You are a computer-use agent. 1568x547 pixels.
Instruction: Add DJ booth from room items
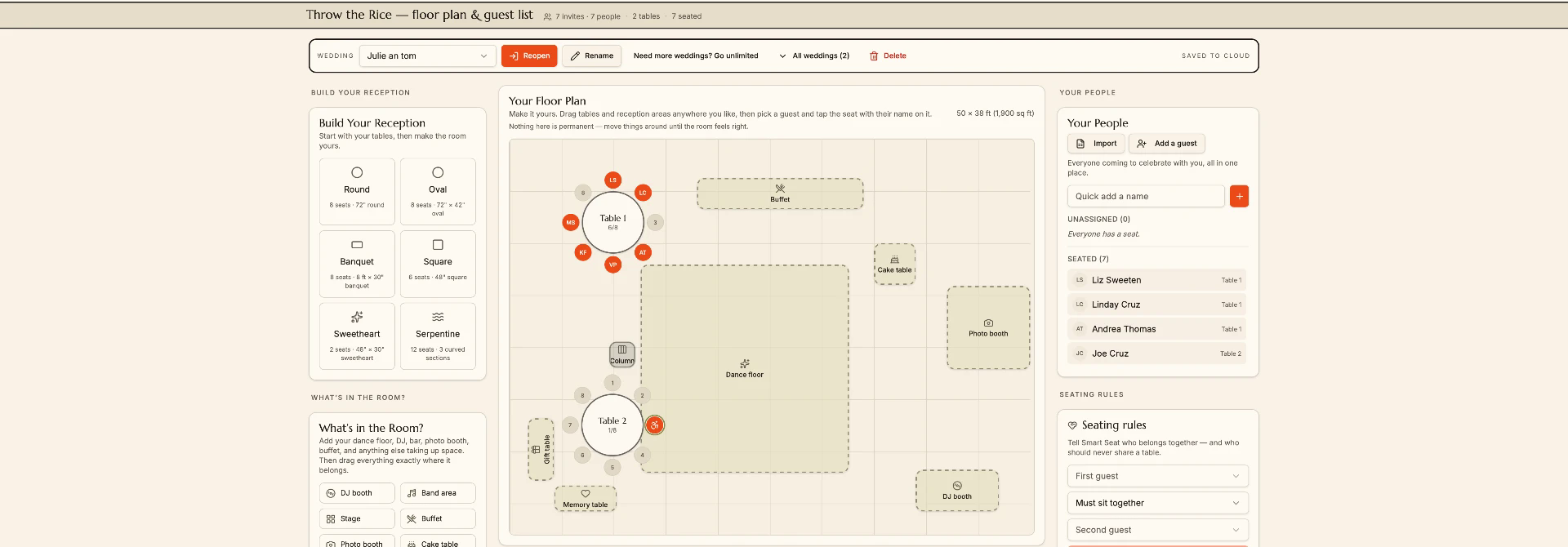[357, 493]
